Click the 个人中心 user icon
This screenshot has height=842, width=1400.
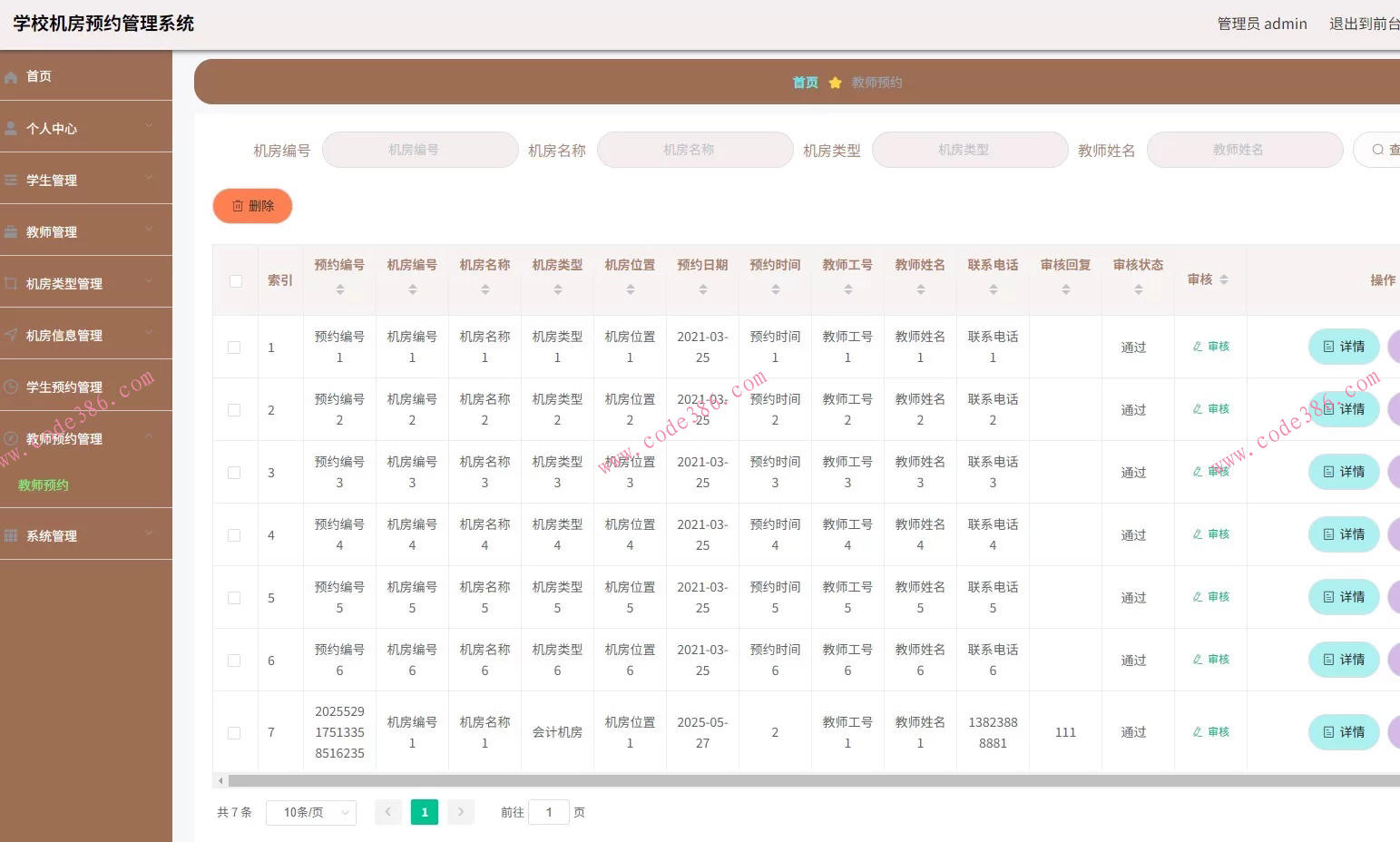coord(11,129)
